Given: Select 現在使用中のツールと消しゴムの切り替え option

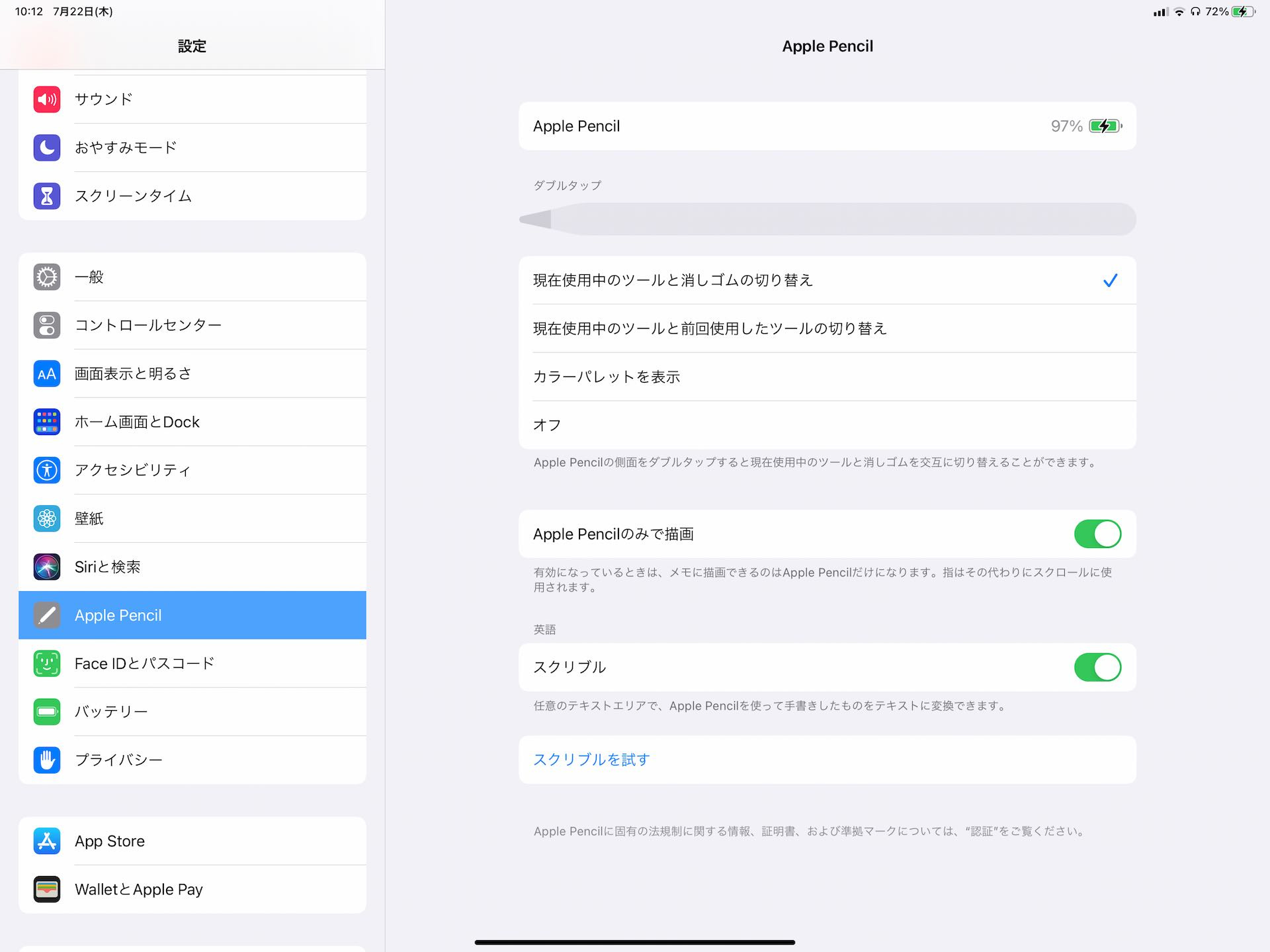Looking at the screenshot, I should (827, 280).
